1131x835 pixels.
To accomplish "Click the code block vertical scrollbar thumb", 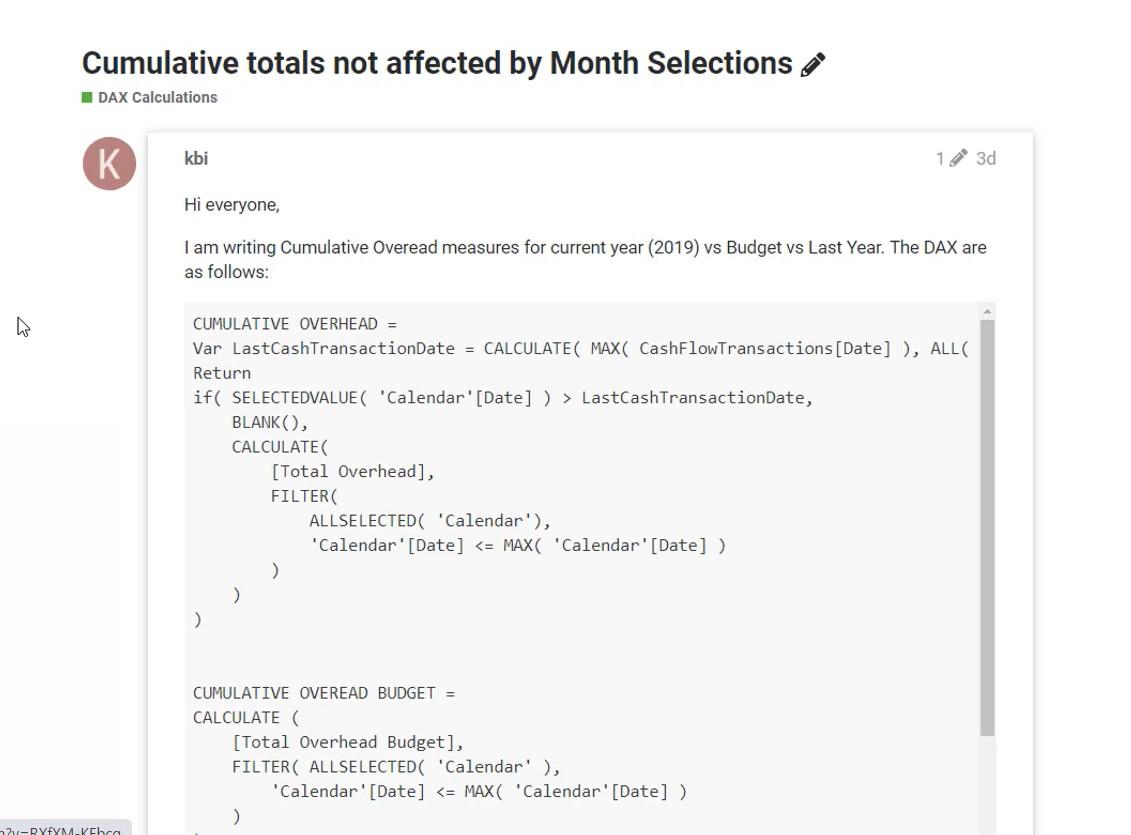I will point(987,528).
